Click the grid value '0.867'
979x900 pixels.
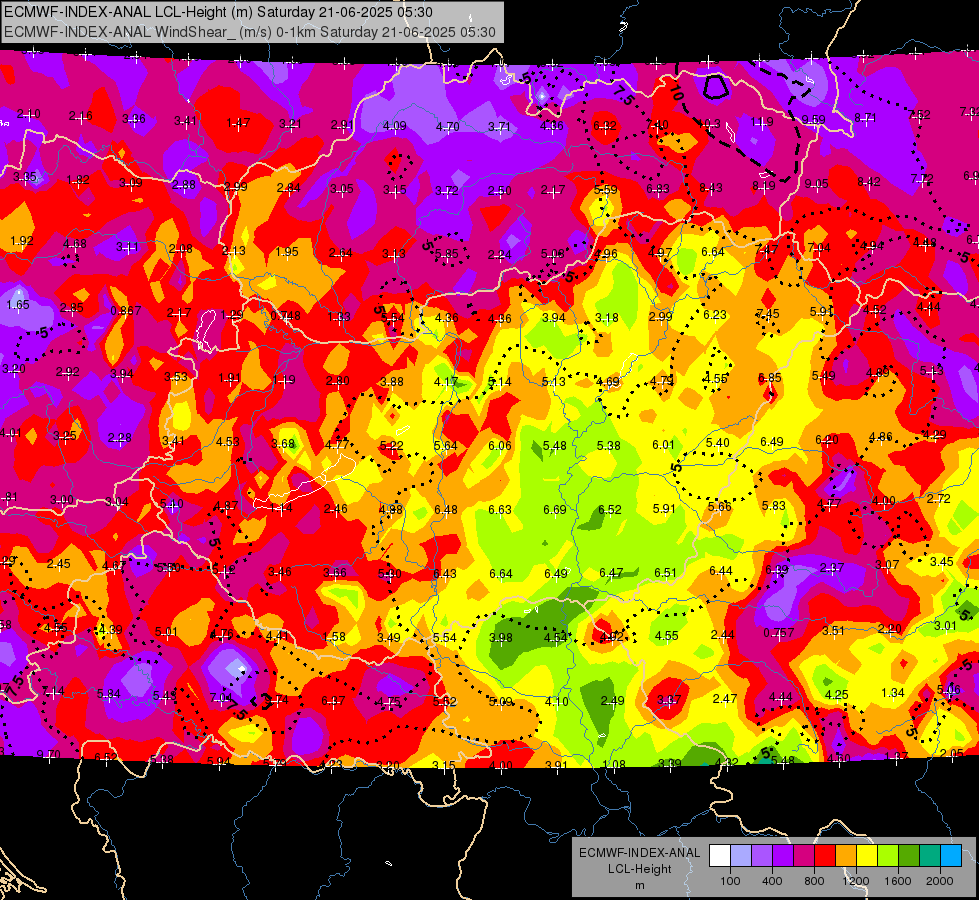[x=126, y=310]
